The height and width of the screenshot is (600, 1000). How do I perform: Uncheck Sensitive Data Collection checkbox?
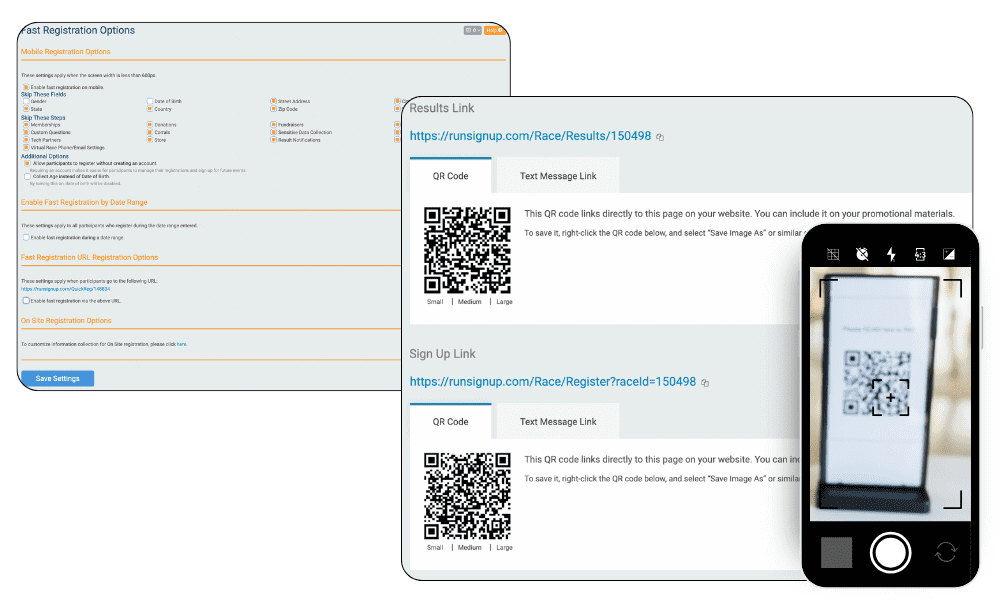coord(274,132)
